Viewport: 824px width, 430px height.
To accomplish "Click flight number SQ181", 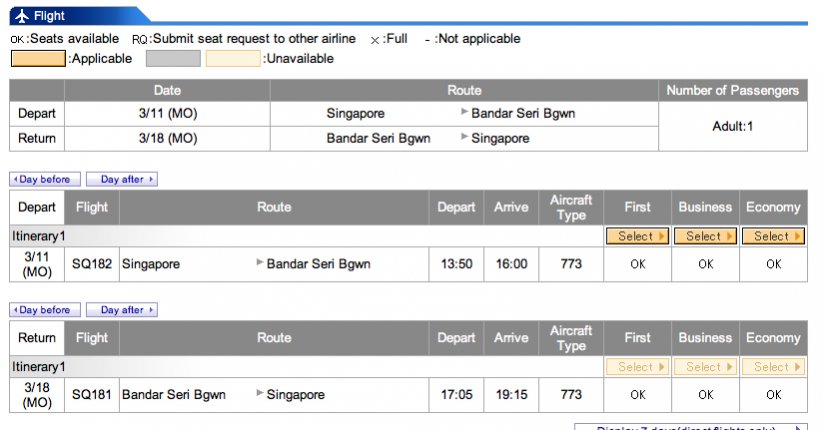I will click(x=91, y=394).
